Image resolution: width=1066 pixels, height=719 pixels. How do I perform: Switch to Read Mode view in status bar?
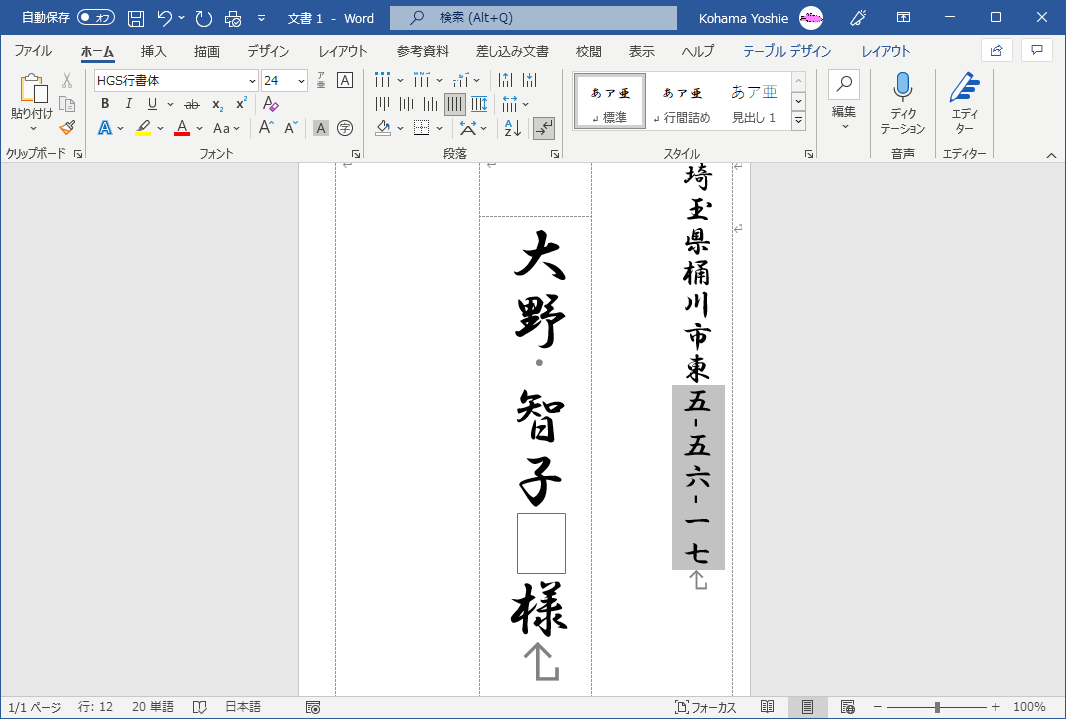pyautogui.click(x=768, y=707)
